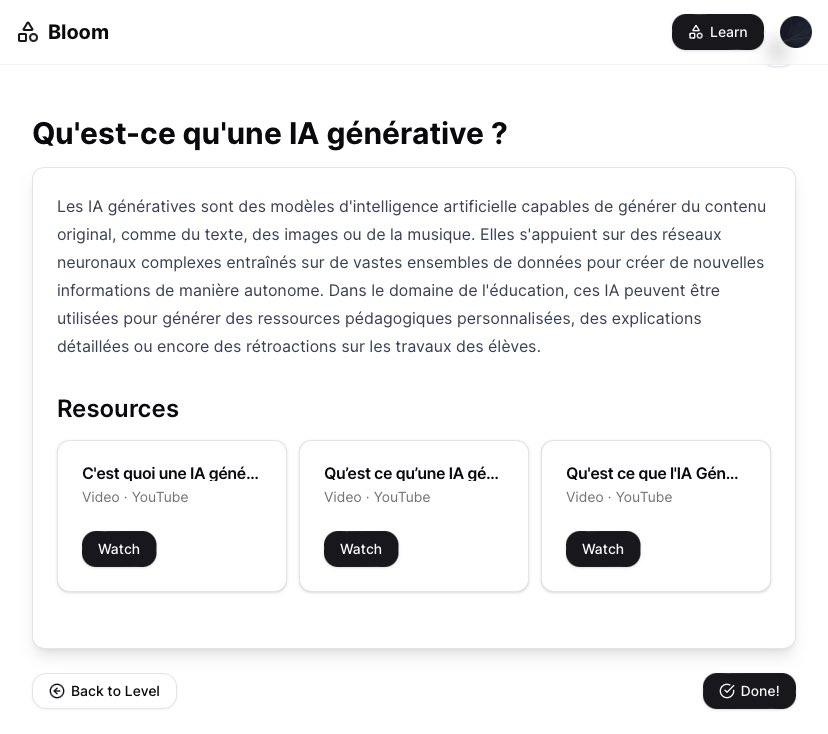Viewport: 828px width, 734px height.
Task: Click the Bloom brand name text
Action: click(78, 32)
